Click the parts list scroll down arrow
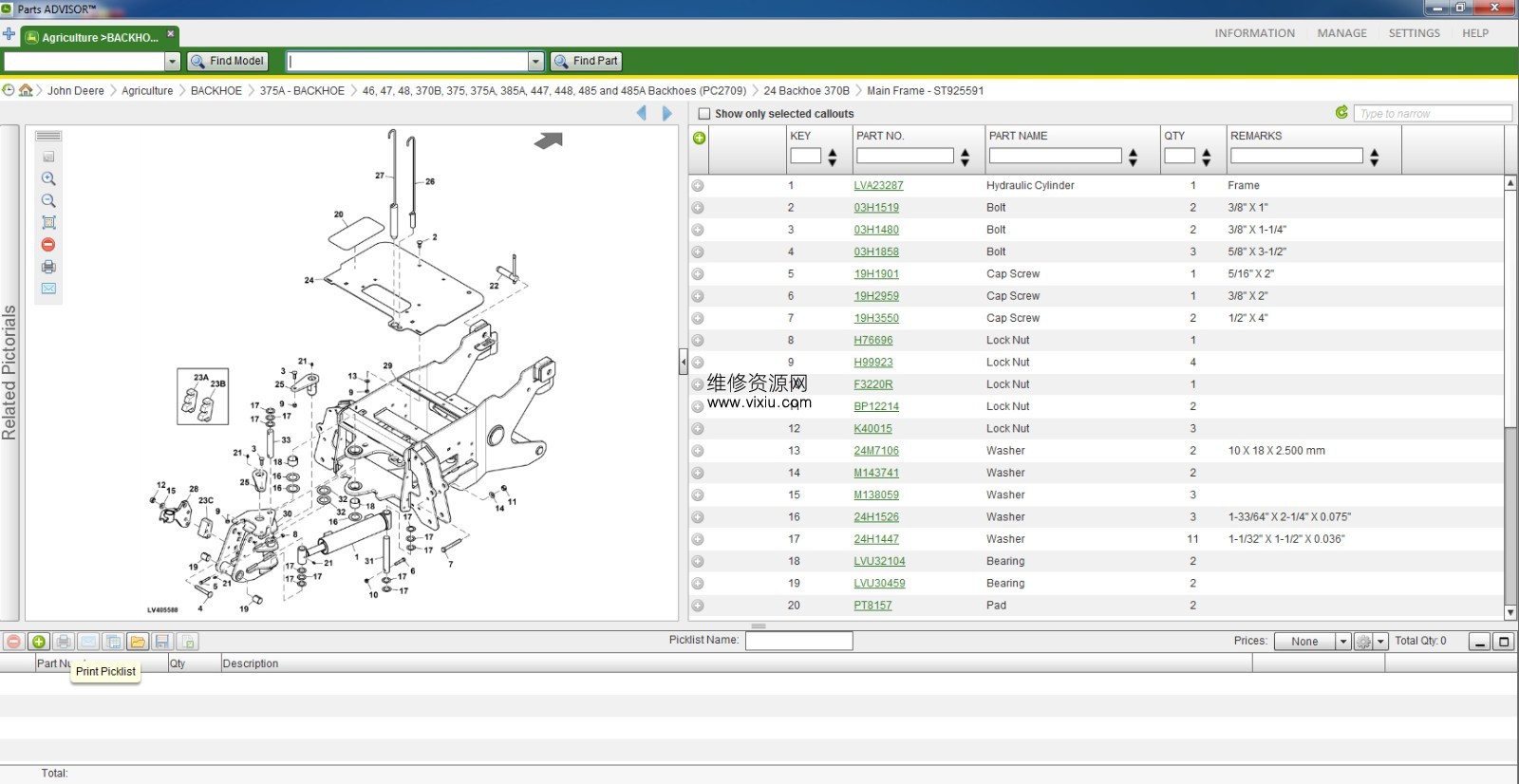The image size is (1519, 784). pos(1510,613)
